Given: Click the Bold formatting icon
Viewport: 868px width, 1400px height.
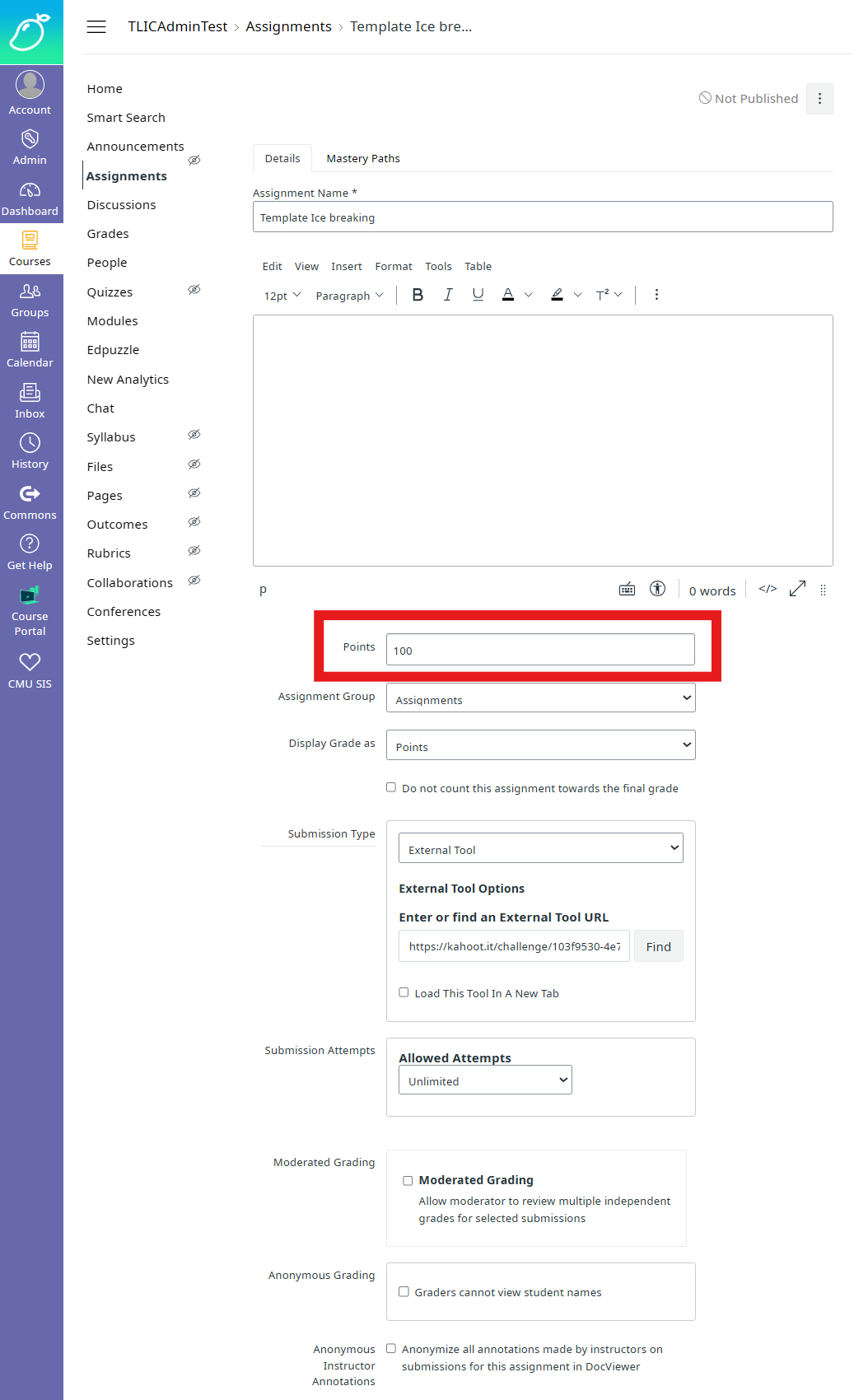Looking at the screenshot, I should pos(418,295).
